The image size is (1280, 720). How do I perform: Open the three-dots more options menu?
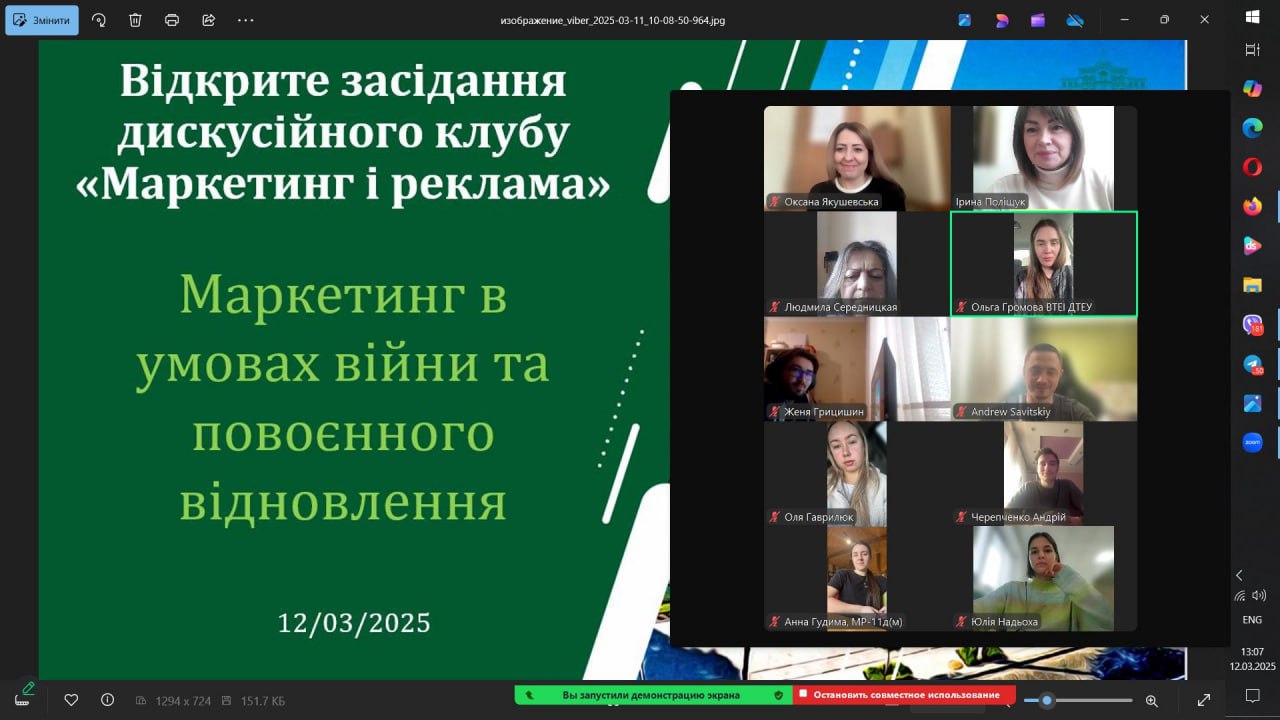[245, 20]
